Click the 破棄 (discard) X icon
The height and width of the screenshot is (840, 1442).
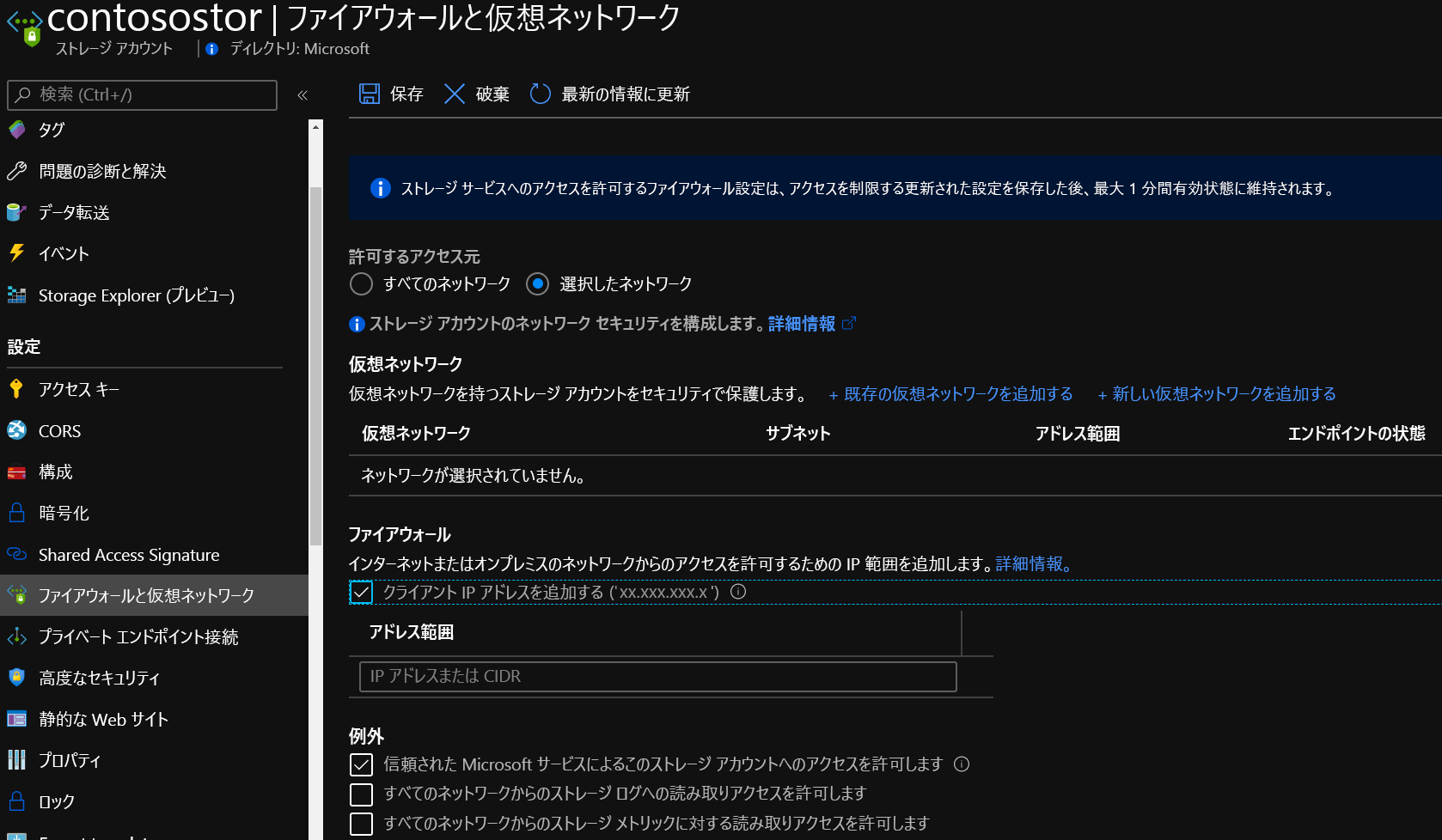point(455,94)
